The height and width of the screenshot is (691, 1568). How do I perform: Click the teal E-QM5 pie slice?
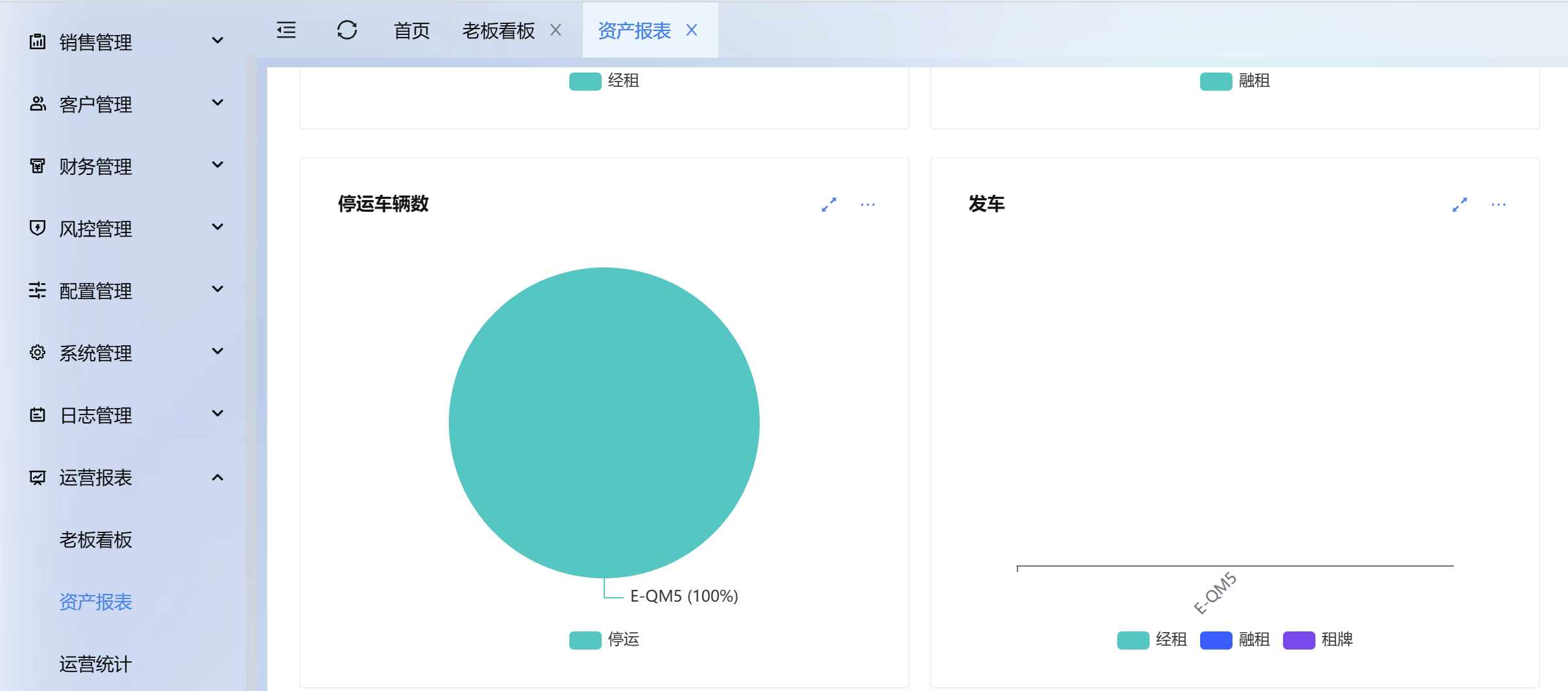(604, 422)
